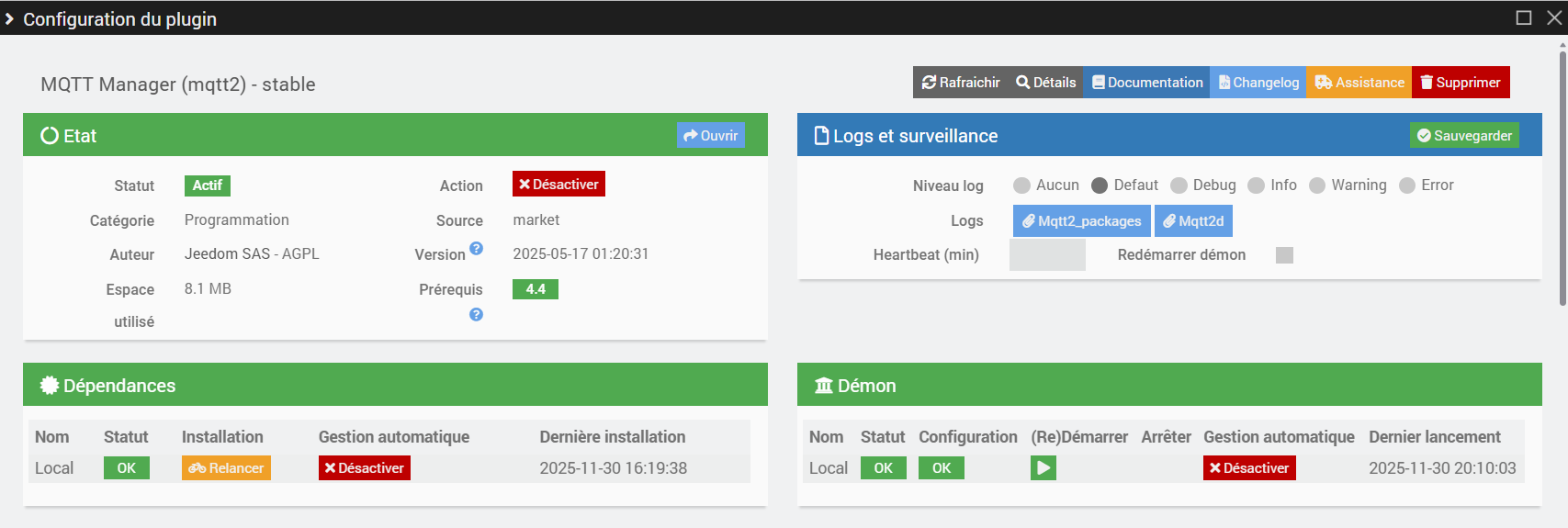
Task: Start the daemon with the play button
Action: pos(1043,468)
